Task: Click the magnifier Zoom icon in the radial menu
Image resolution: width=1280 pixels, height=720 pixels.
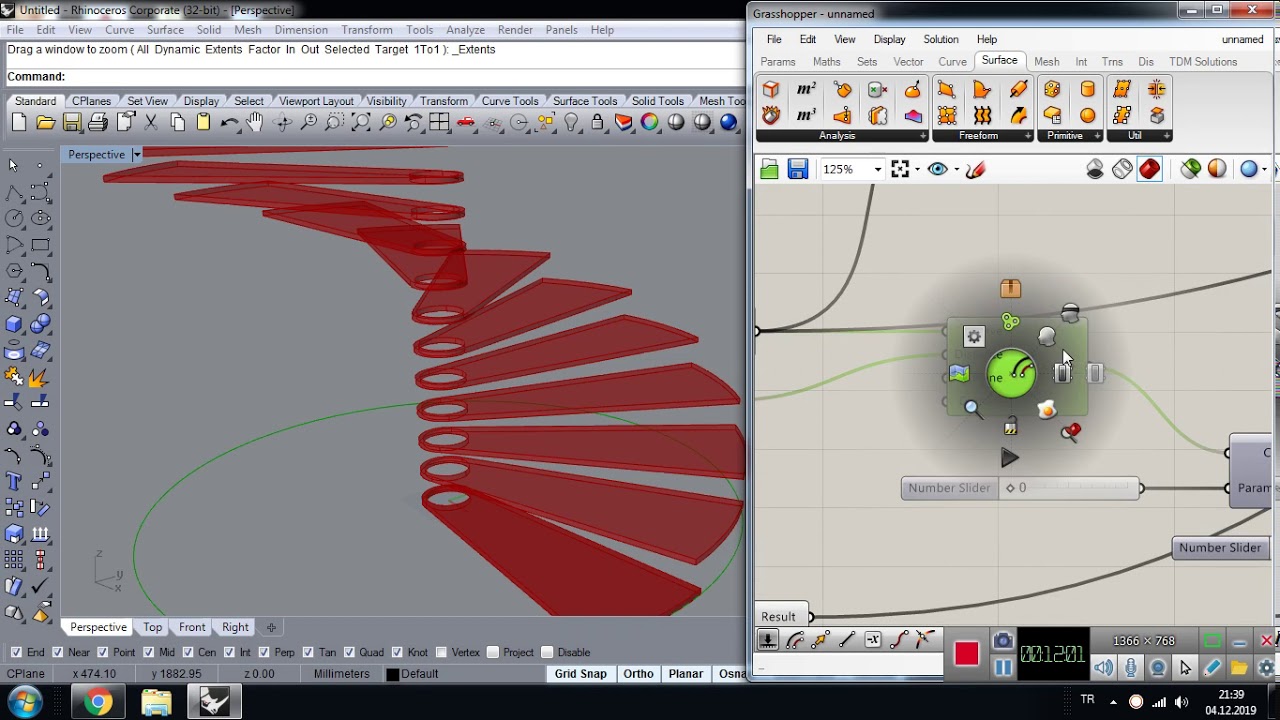Action: click(972, 408)
